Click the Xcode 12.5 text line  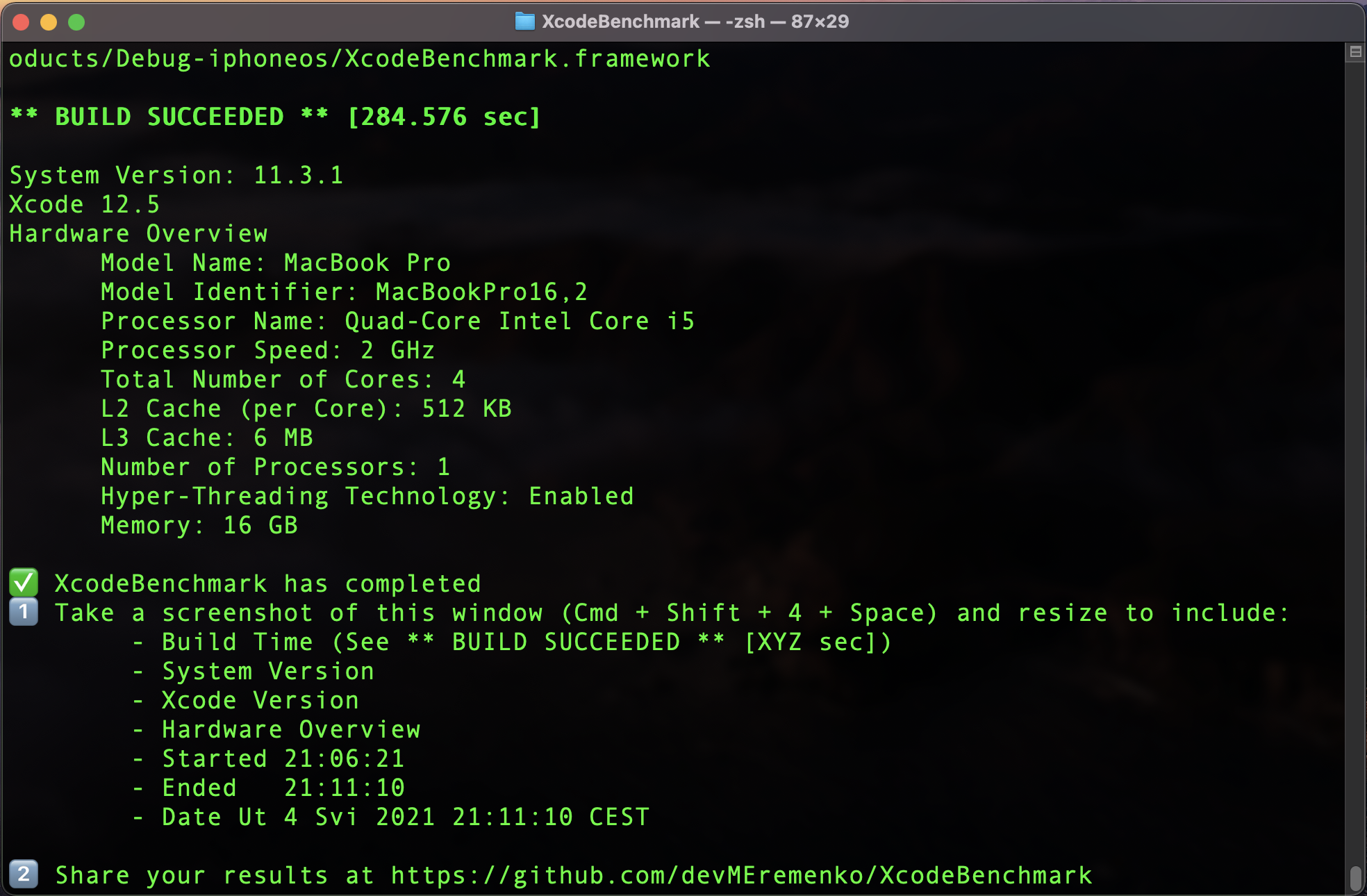pos(84,204)
